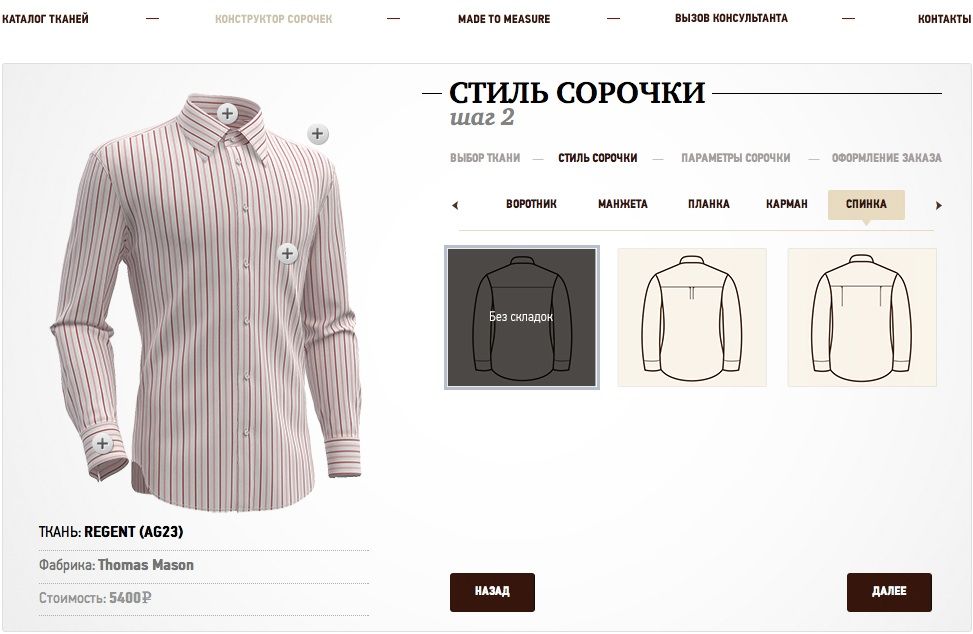Switch to the Карман tab
The image size is (973, 634).
(787, 204)
